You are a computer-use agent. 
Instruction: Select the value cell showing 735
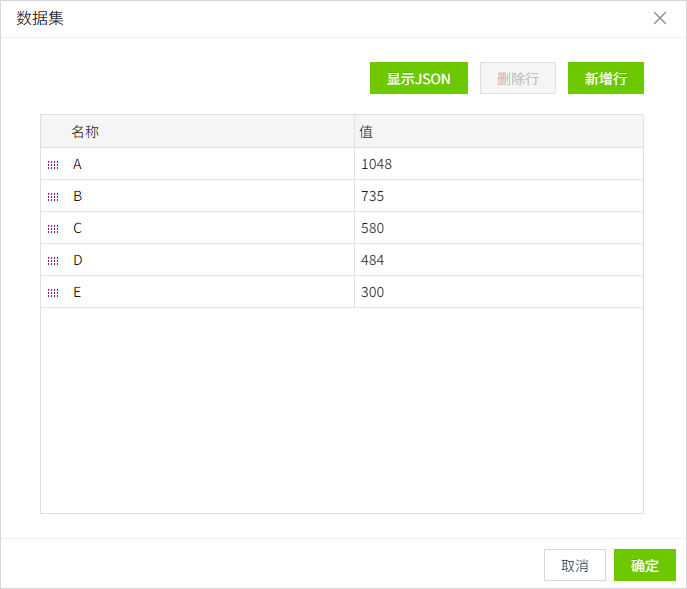(498, 196)
